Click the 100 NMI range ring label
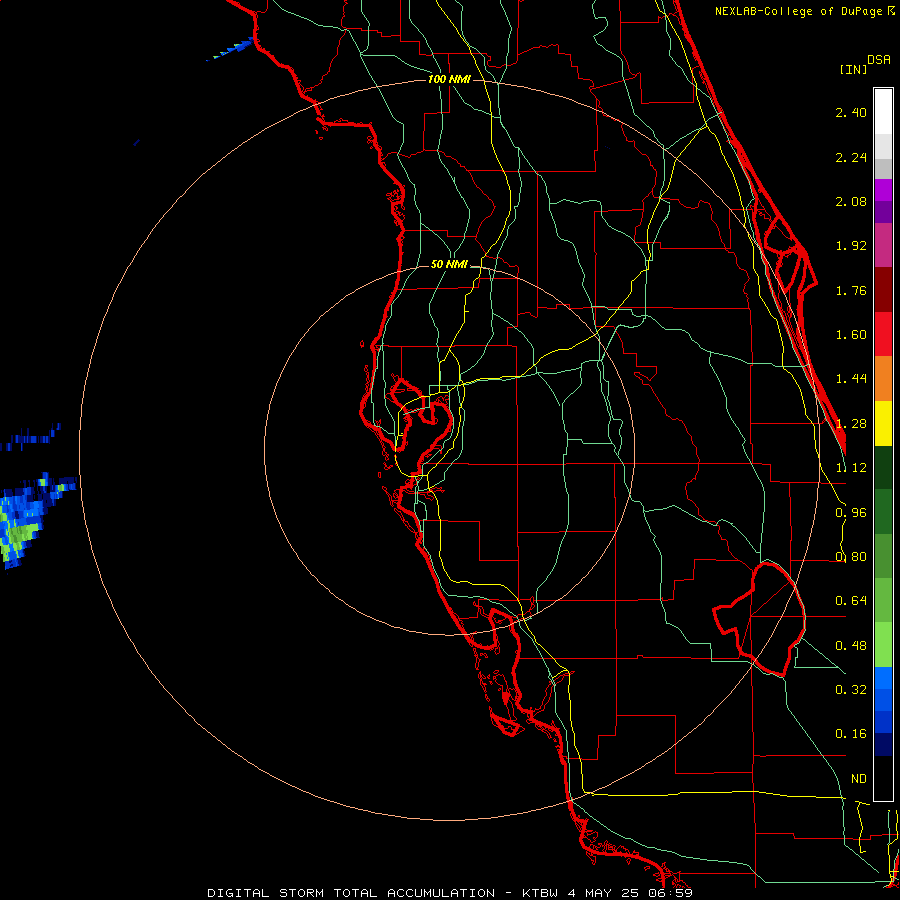The width and height of the screenshot is (900, 900). (x=449, y=79)
